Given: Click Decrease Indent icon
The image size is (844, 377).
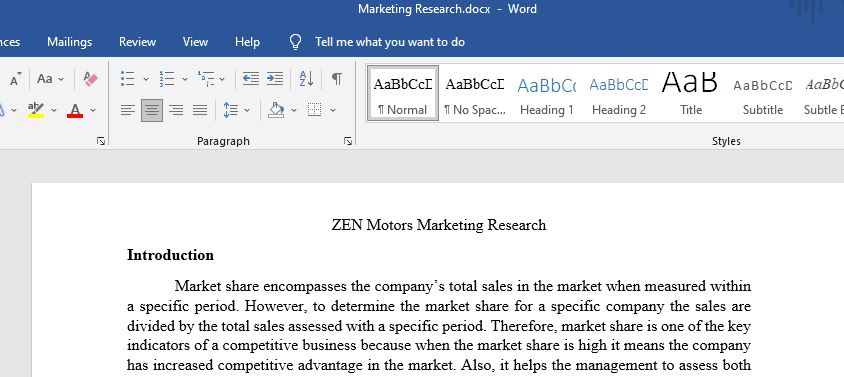Looking at the screenshot, I should coord(251,79).
